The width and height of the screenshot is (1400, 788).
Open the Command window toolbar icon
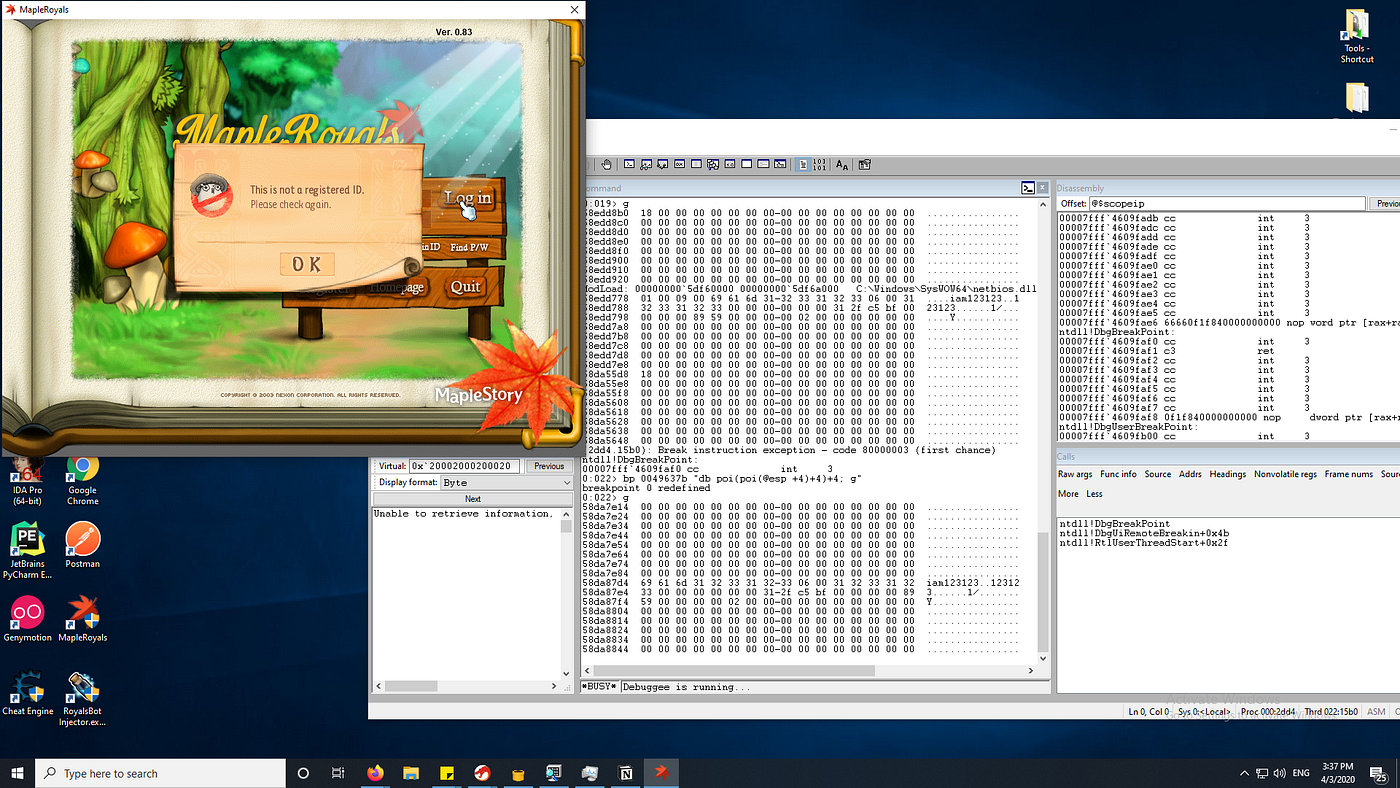pos(630,164)
